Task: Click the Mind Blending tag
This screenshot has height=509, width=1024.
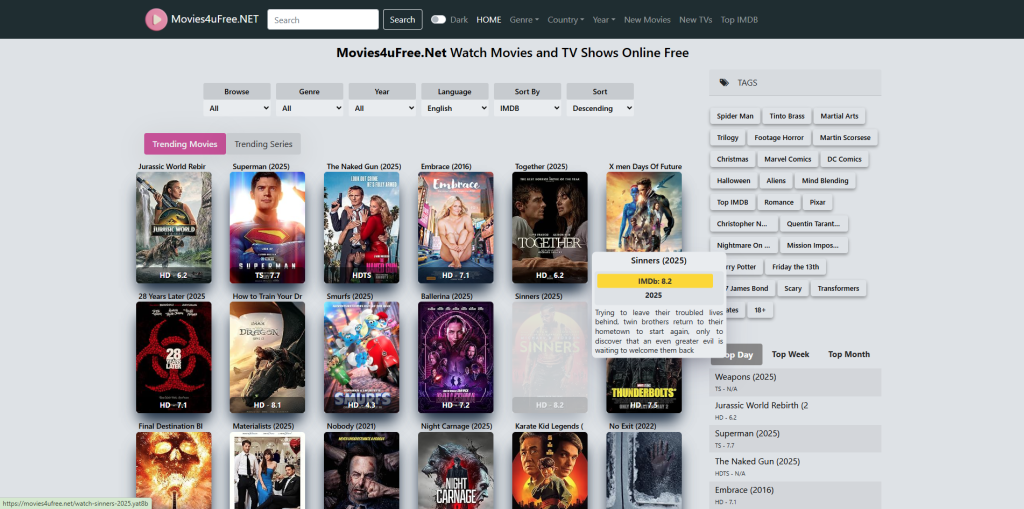Action: point(825,181)
